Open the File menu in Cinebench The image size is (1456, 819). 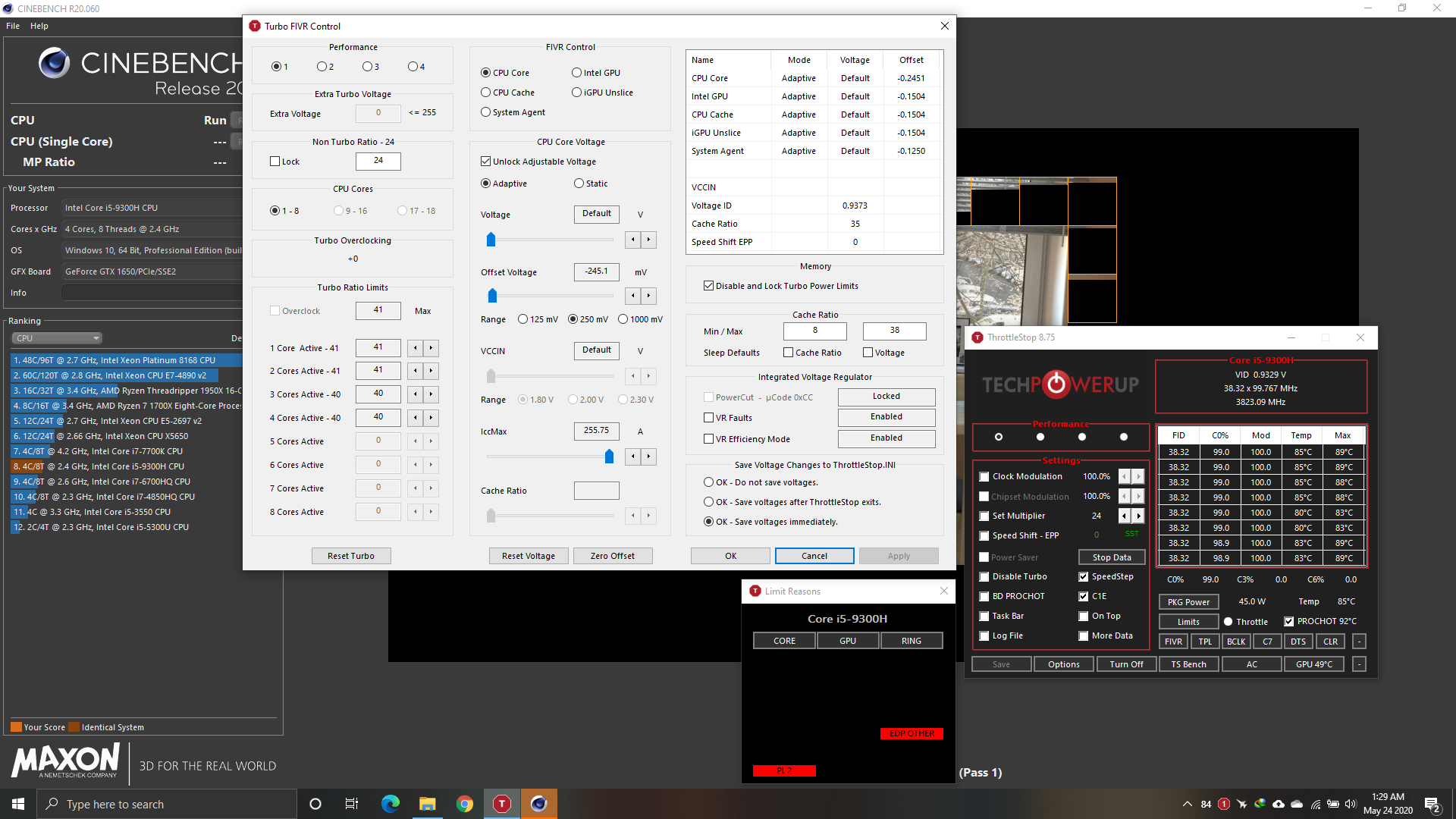[13, 26]
